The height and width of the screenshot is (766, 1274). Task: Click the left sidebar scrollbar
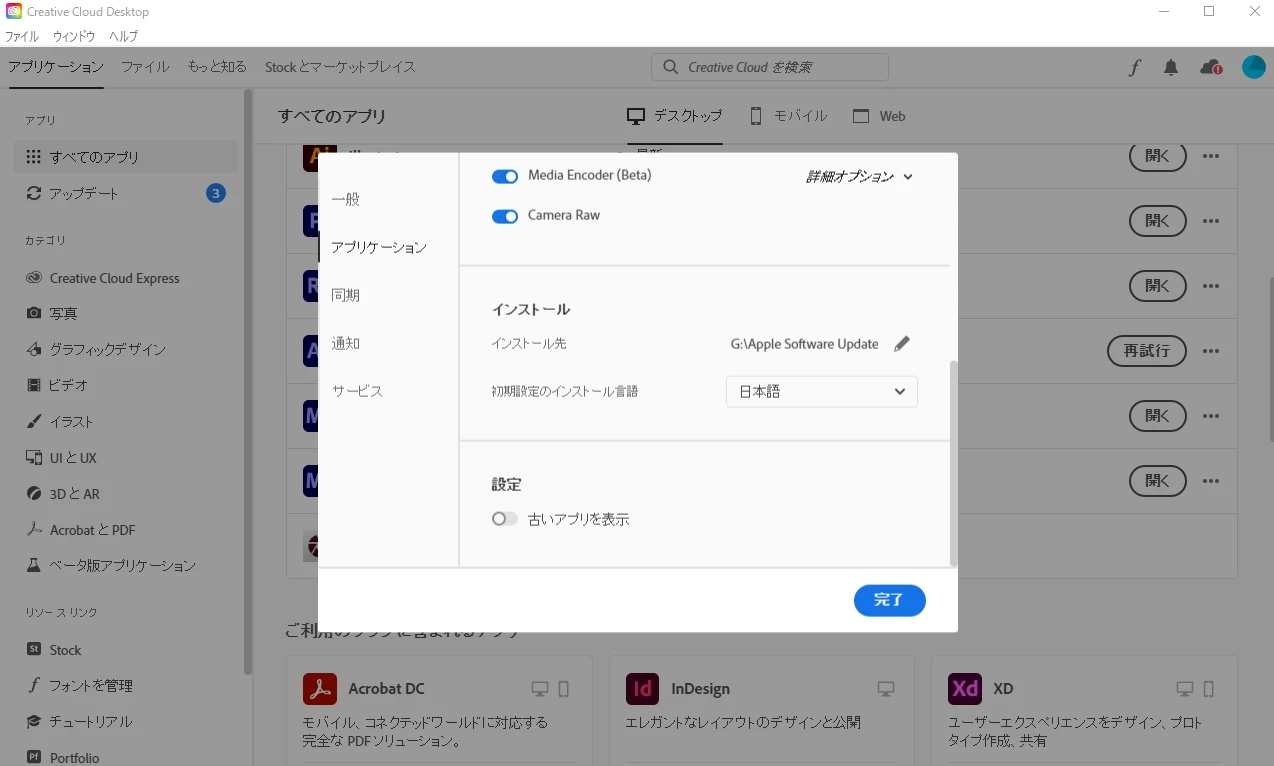click(x=248, y=382)
